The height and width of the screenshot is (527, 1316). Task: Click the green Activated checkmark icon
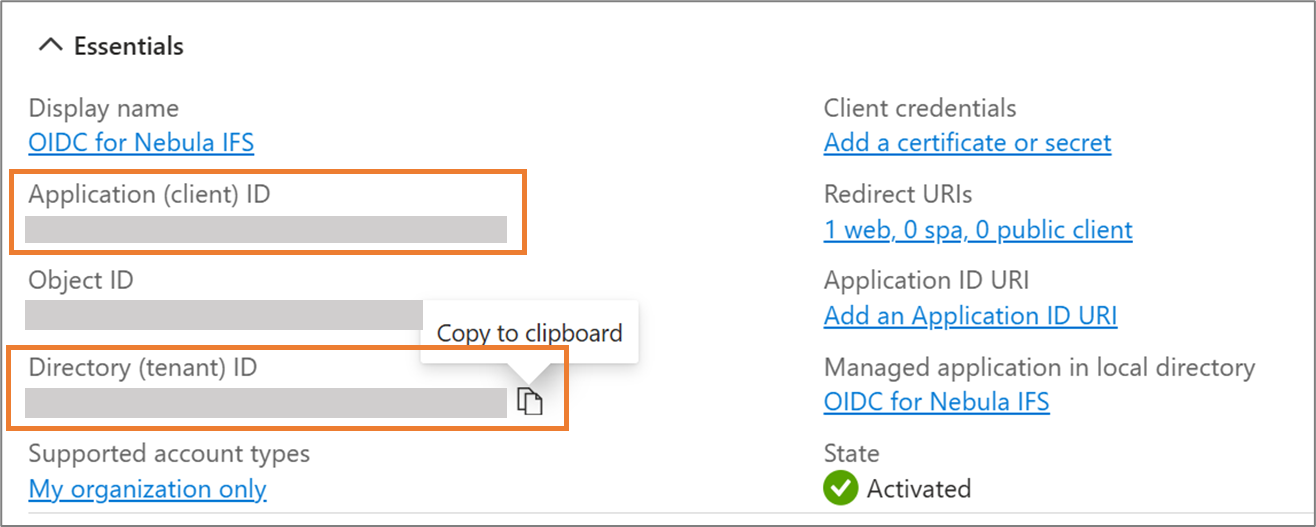coord(841,489)
